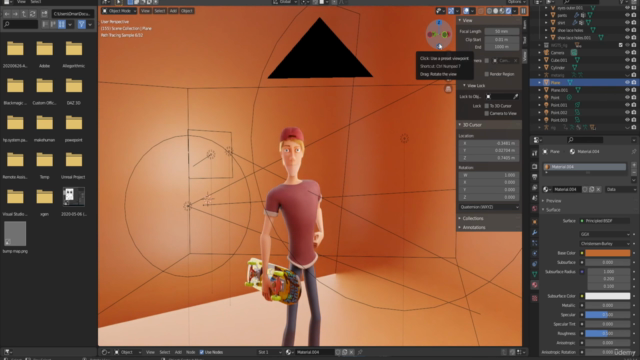Click the file browser back arrow

[x=7, y=14]
